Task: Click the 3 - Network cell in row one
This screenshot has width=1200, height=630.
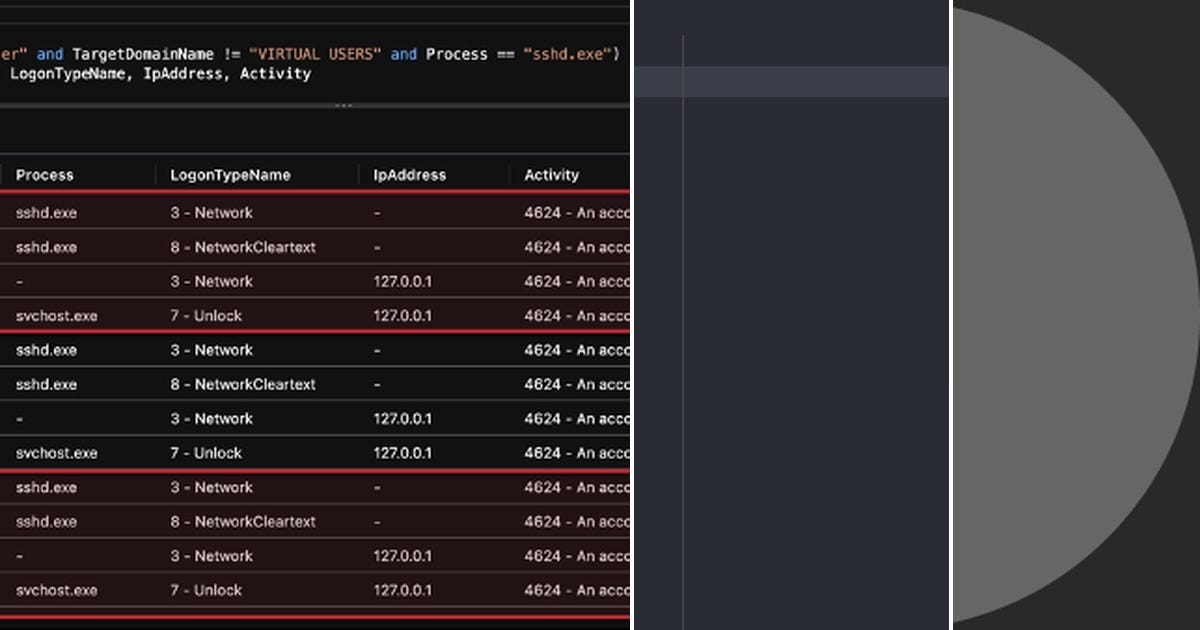Action: 214,213
